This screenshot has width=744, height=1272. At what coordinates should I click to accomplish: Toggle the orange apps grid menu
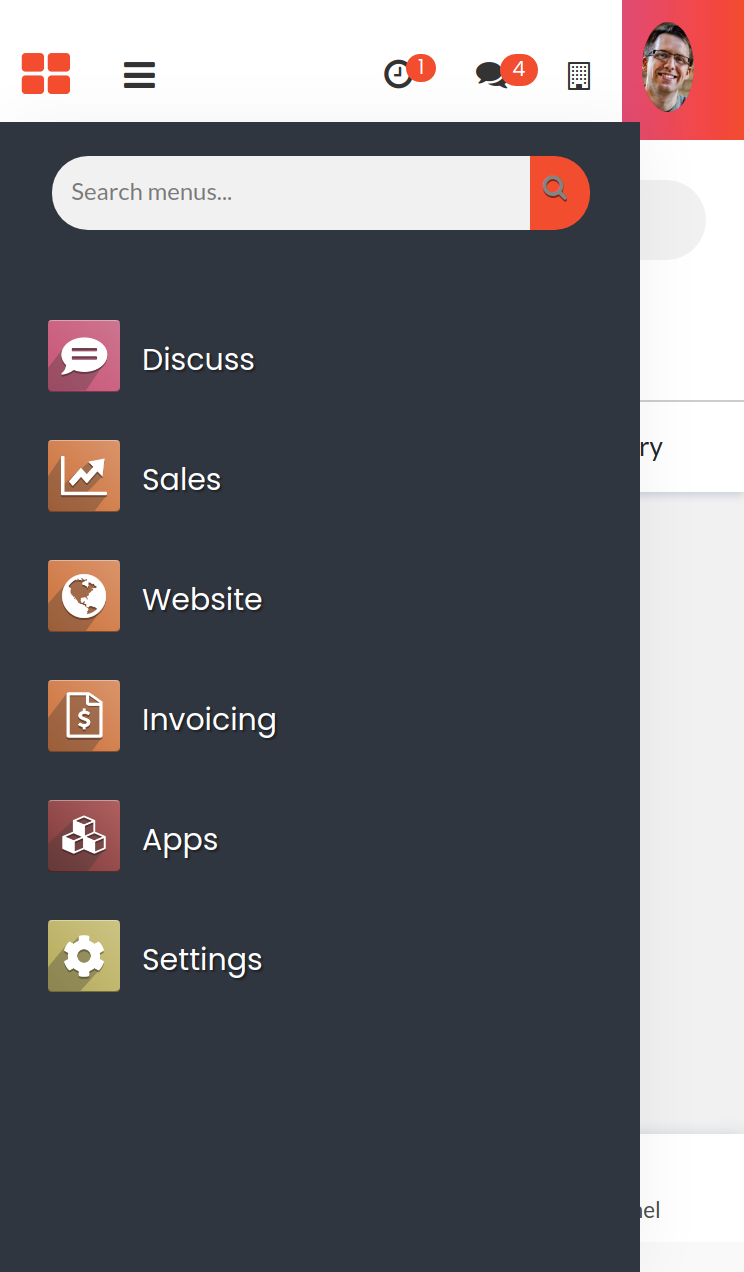point(46,74)
